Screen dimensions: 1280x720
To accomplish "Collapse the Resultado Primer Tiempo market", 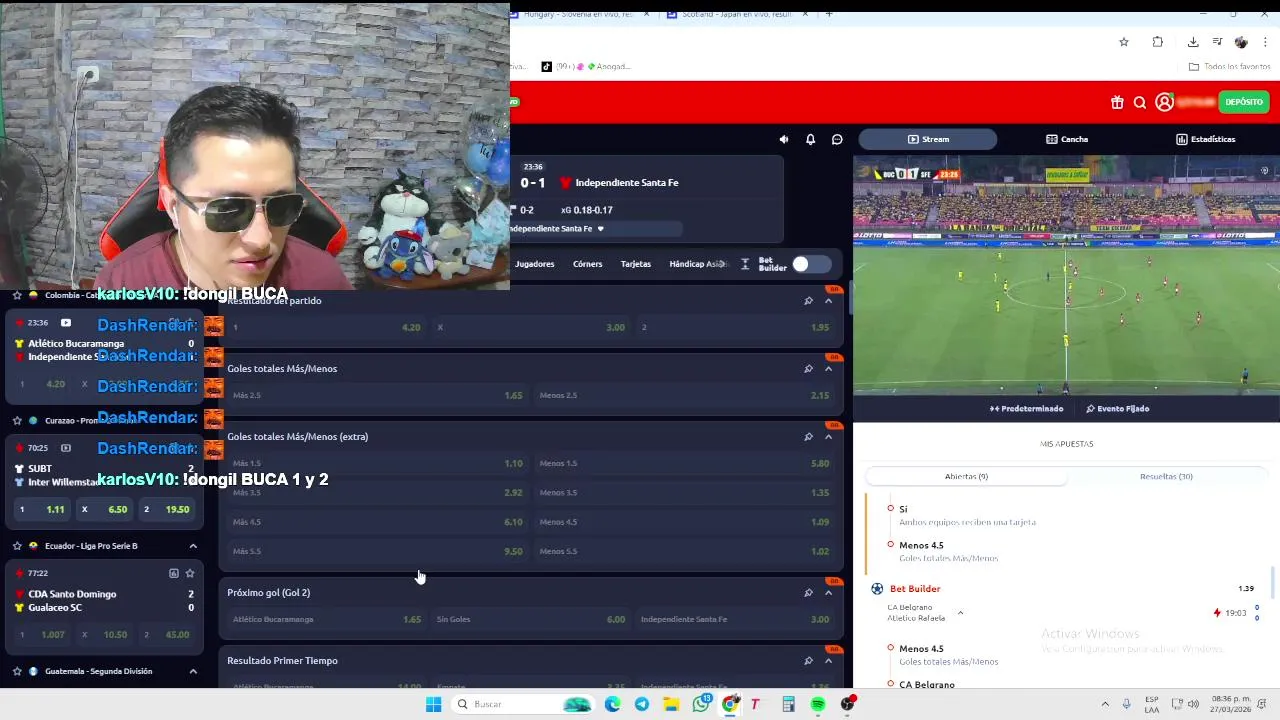I will (828, 660).
